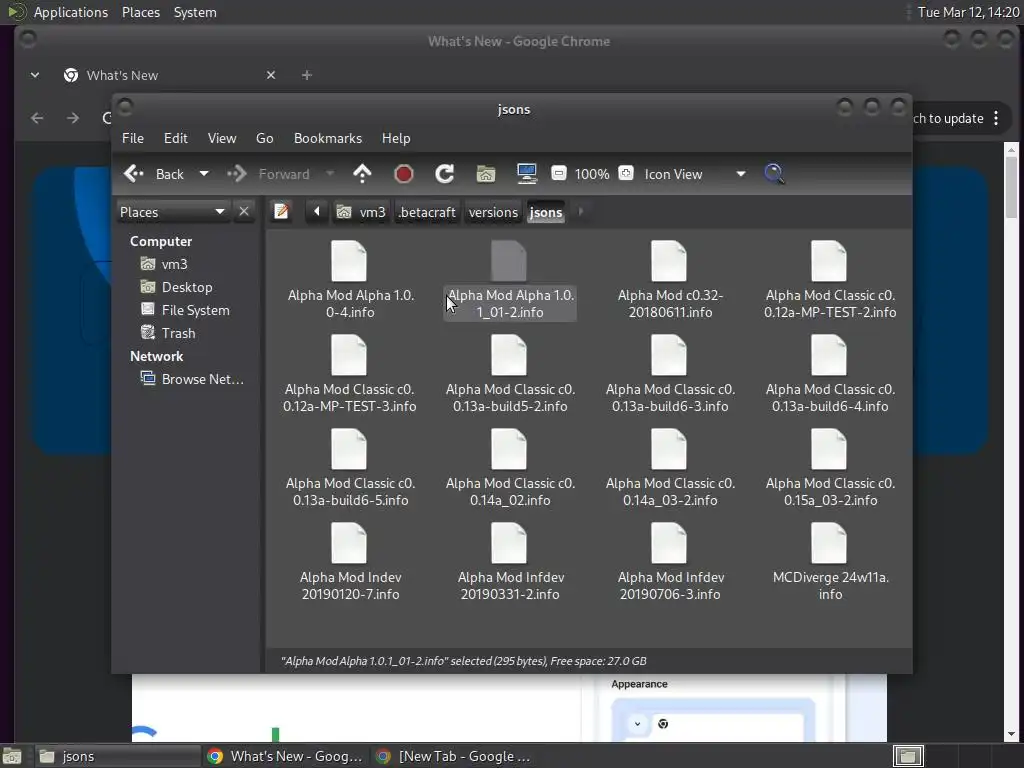1024x768 pixels.
Task: Select file Alpha Mod Classic c0.13a-build6-3.info
Action: tap(669, 374)
